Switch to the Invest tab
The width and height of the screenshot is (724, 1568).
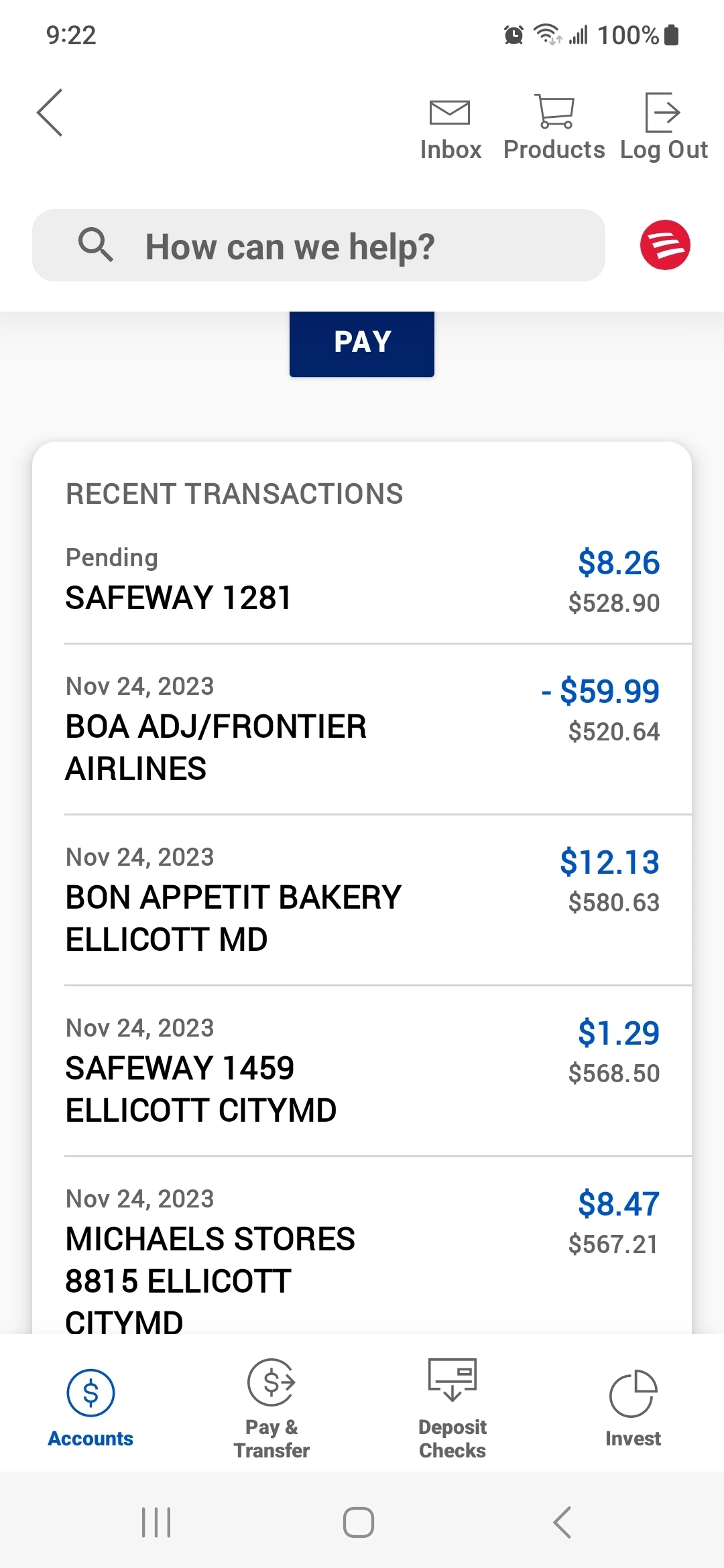click(x=633, y=1407)
